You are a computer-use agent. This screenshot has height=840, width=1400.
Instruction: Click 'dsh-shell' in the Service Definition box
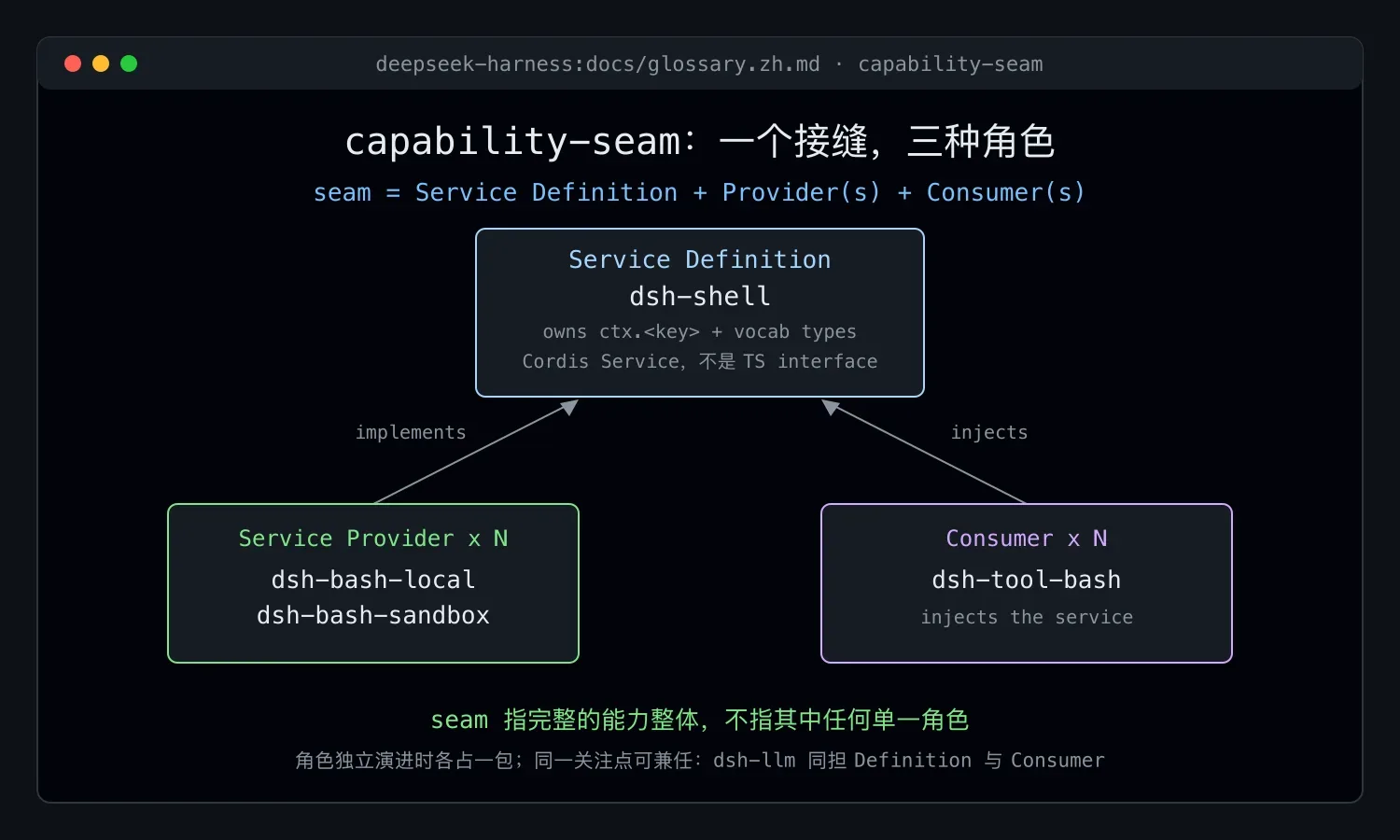(700, 297)
